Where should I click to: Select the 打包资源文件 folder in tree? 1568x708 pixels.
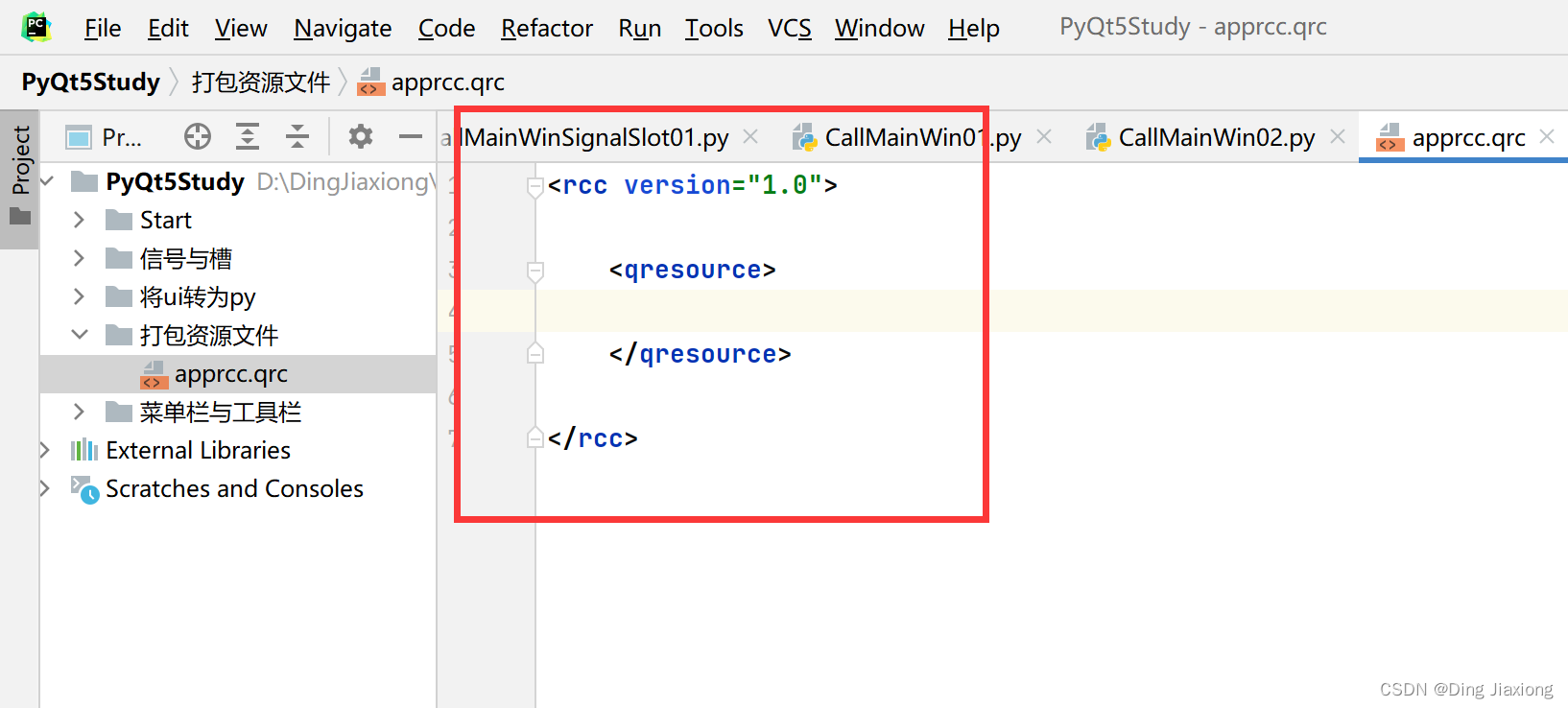(209, 336)
